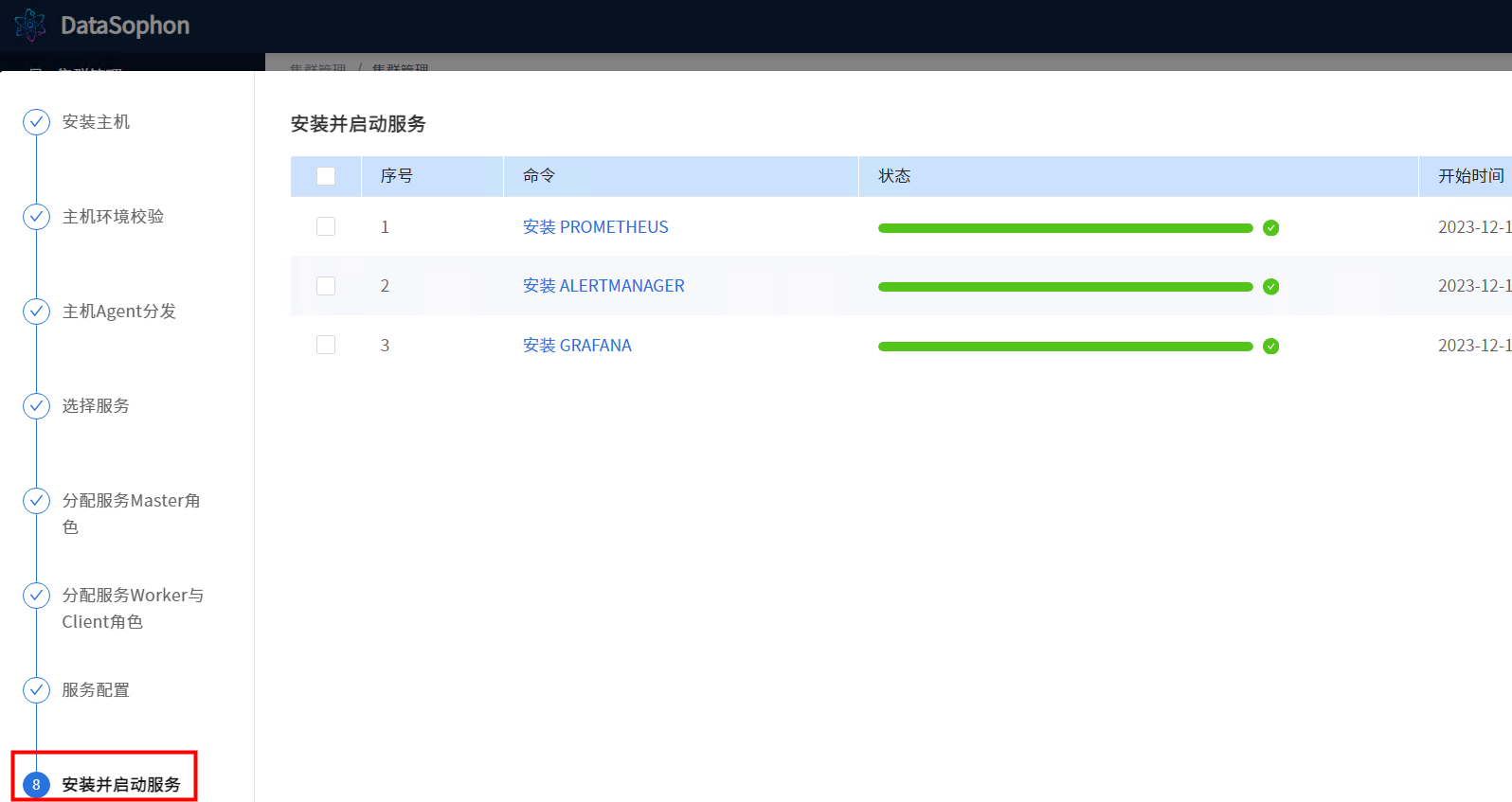The image size is (1512, 802).
Task: Click sequence number 1 cell
Action: [385, 227]
